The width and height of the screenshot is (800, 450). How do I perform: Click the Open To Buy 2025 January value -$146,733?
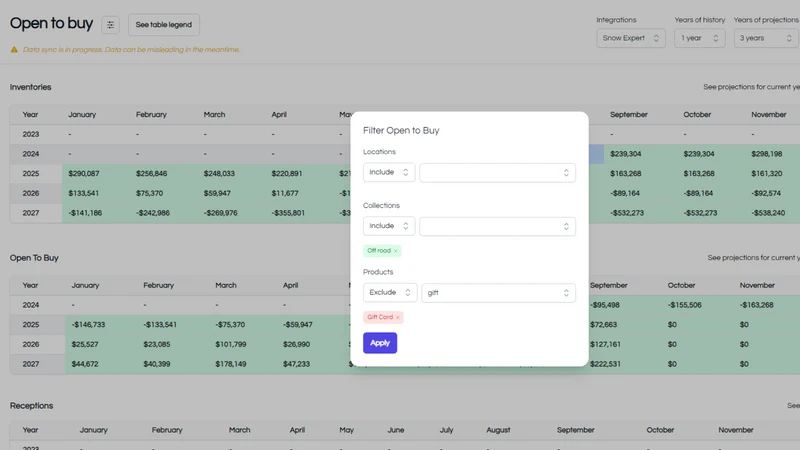point(88,324)
